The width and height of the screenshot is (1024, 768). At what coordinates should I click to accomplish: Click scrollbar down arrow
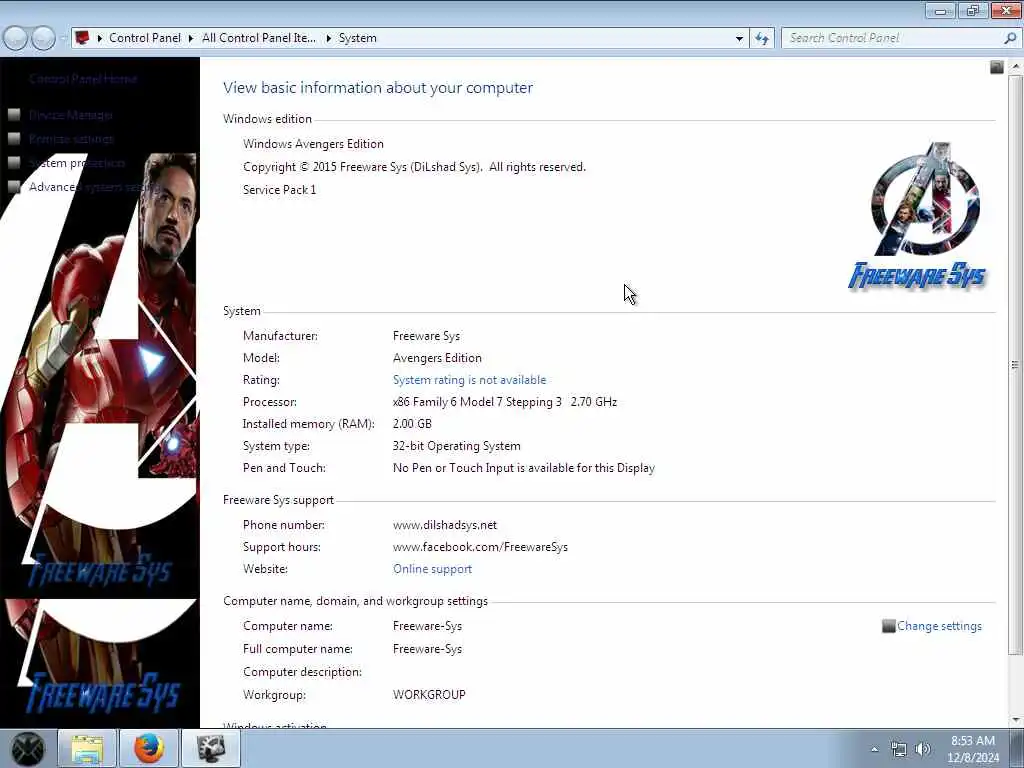[1015, 720]
